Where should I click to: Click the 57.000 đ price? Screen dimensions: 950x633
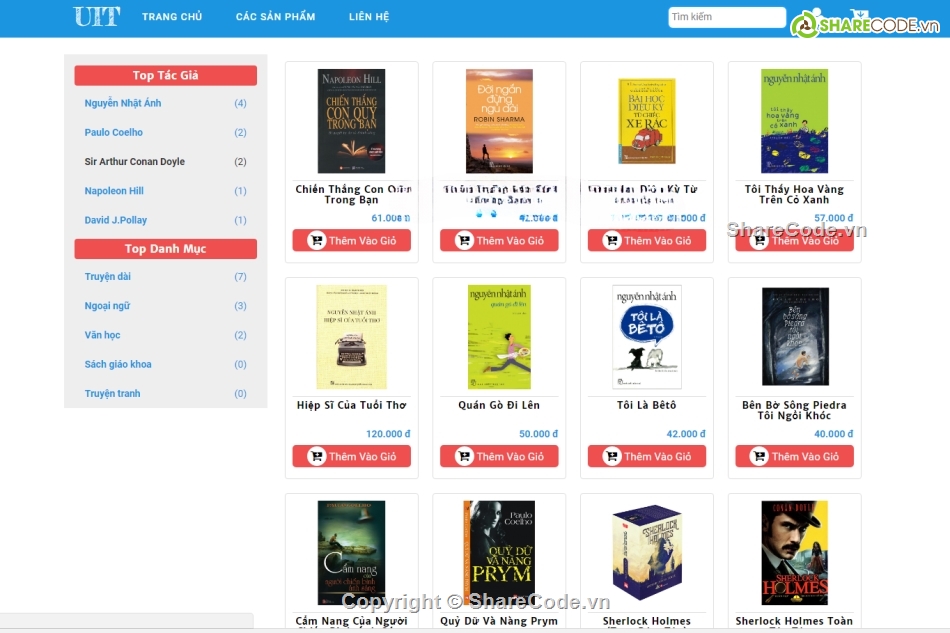(834, 218)
